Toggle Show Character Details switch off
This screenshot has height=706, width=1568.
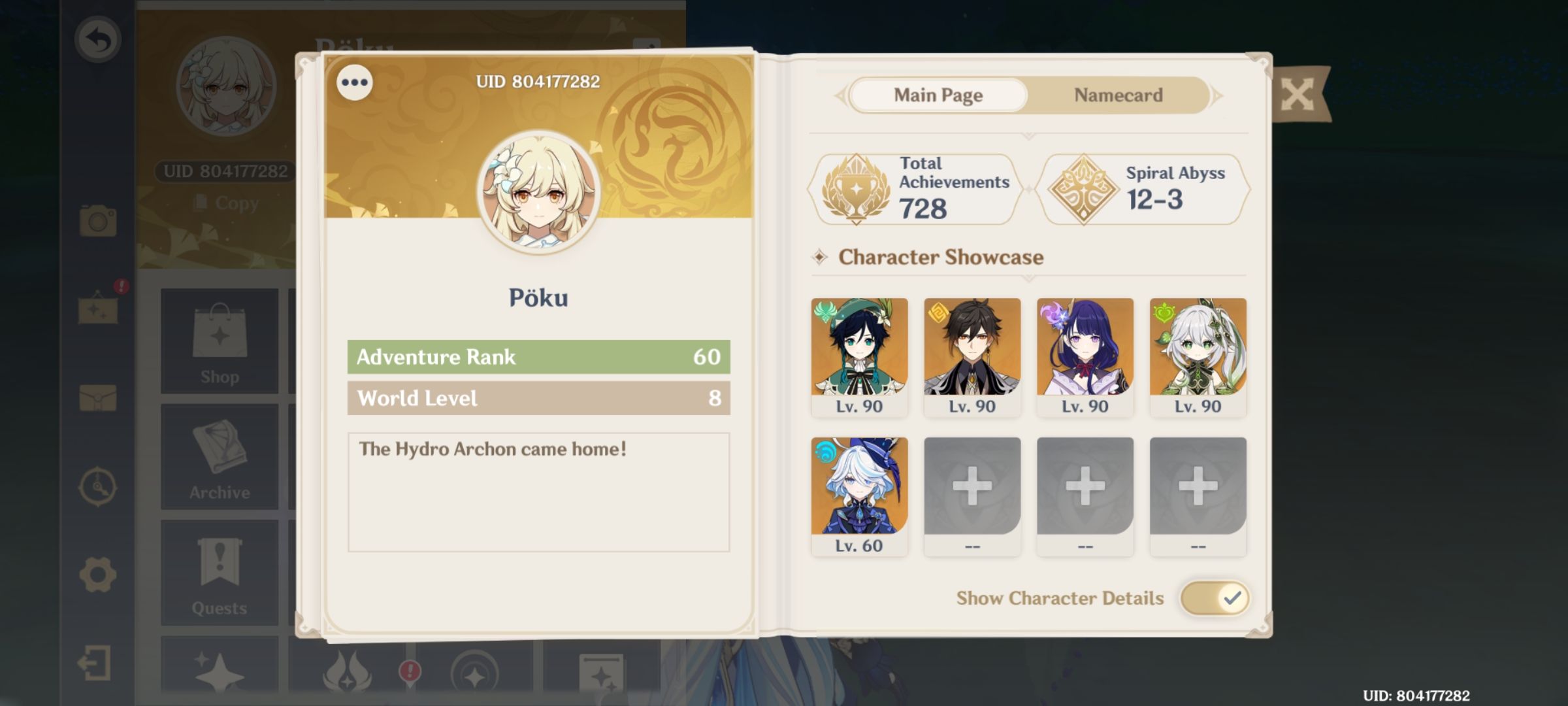pyautogui.click(x=1215, y=598)
